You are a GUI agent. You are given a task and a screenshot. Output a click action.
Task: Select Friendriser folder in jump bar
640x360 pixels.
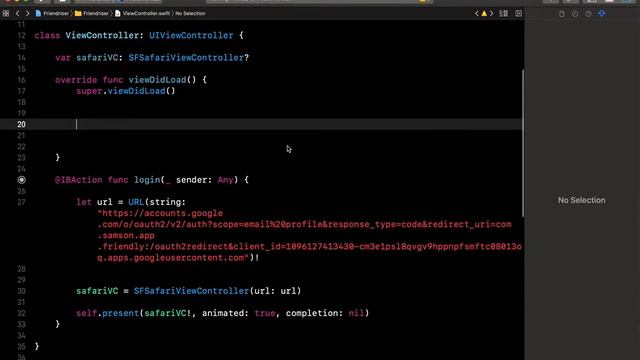tap(92, 13)
